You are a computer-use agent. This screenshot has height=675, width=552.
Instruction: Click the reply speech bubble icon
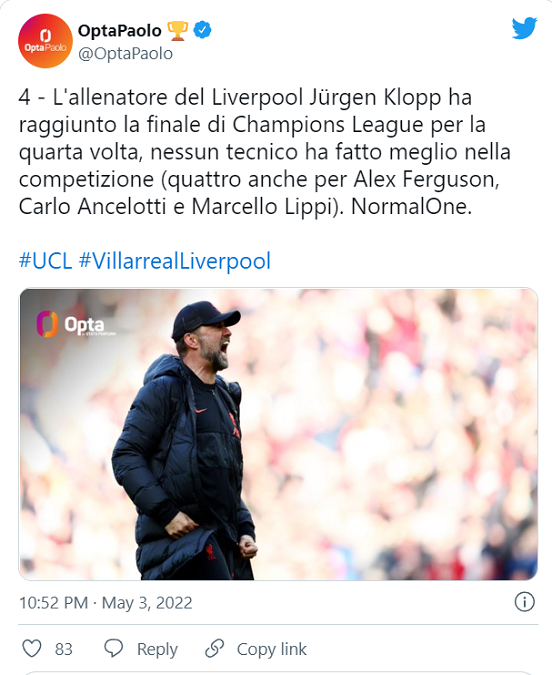click(x=114, y=648)
